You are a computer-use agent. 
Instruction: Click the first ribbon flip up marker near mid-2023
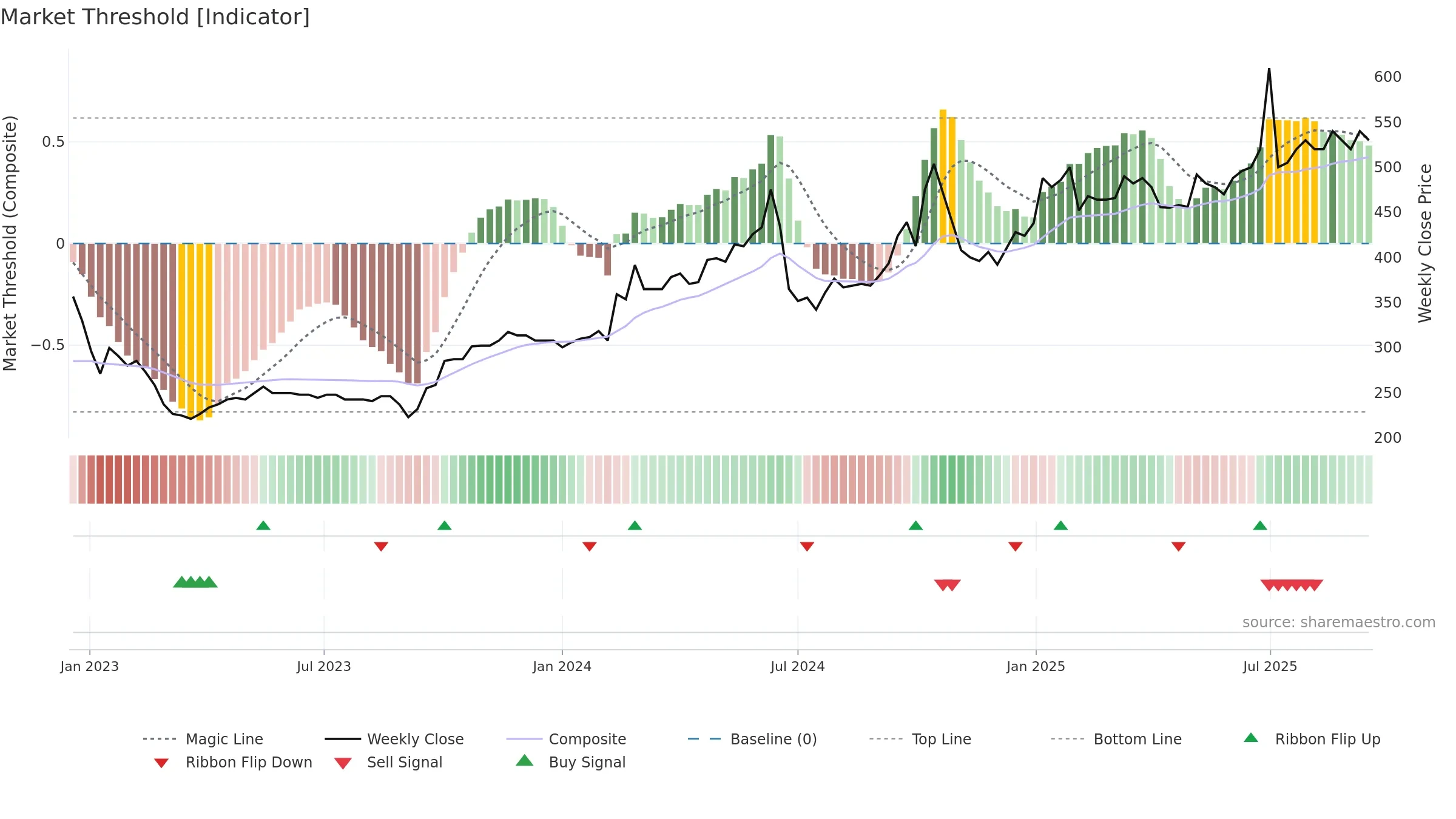pyautogui.click(x=263, y=525)
